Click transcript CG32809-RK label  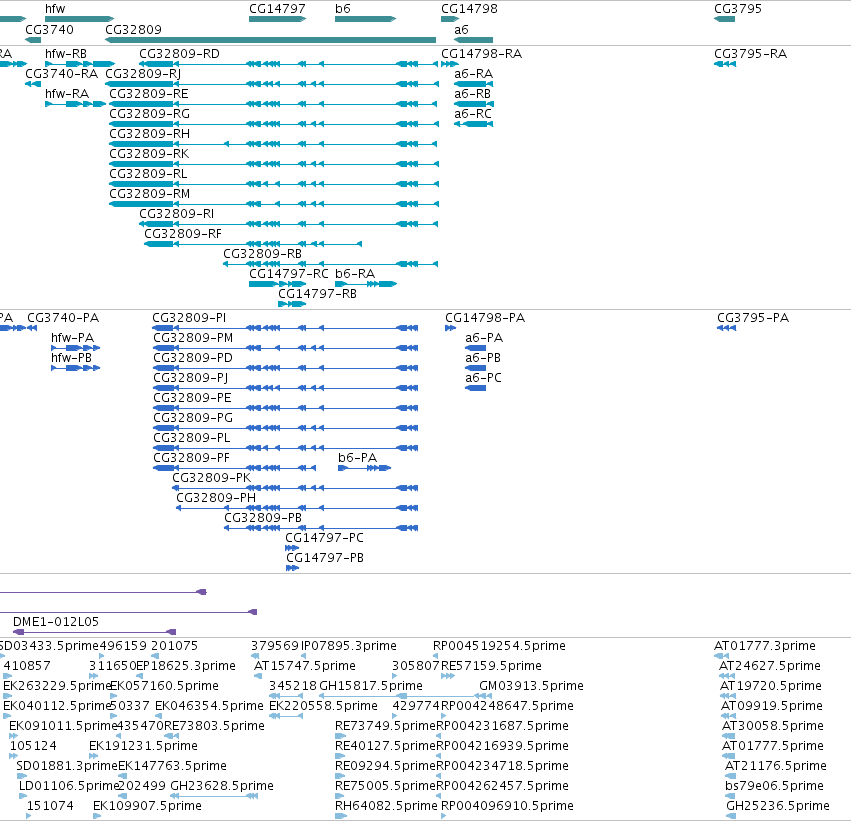(x=149, y=154)
